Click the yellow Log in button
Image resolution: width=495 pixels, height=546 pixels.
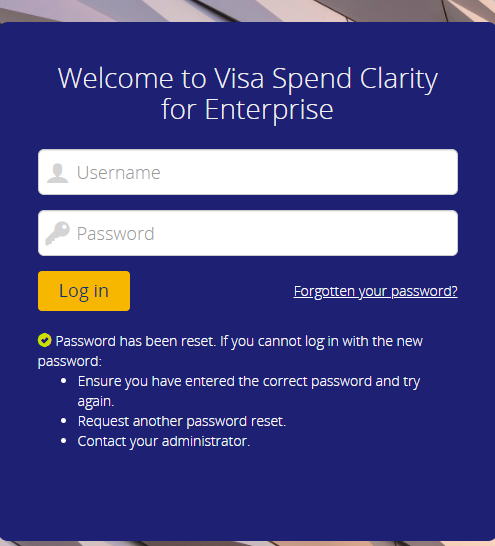tap(84, 291)
